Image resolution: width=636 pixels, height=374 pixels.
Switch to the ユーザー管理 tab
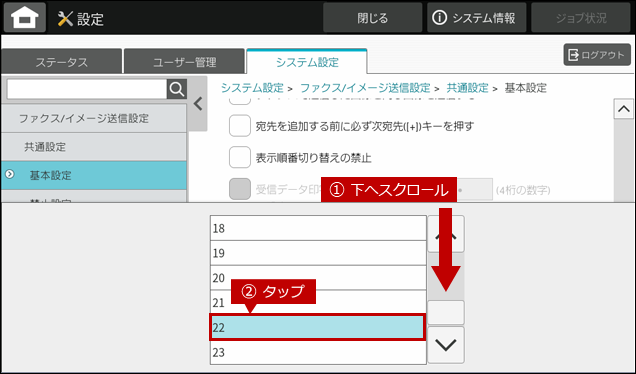(184, 62)
